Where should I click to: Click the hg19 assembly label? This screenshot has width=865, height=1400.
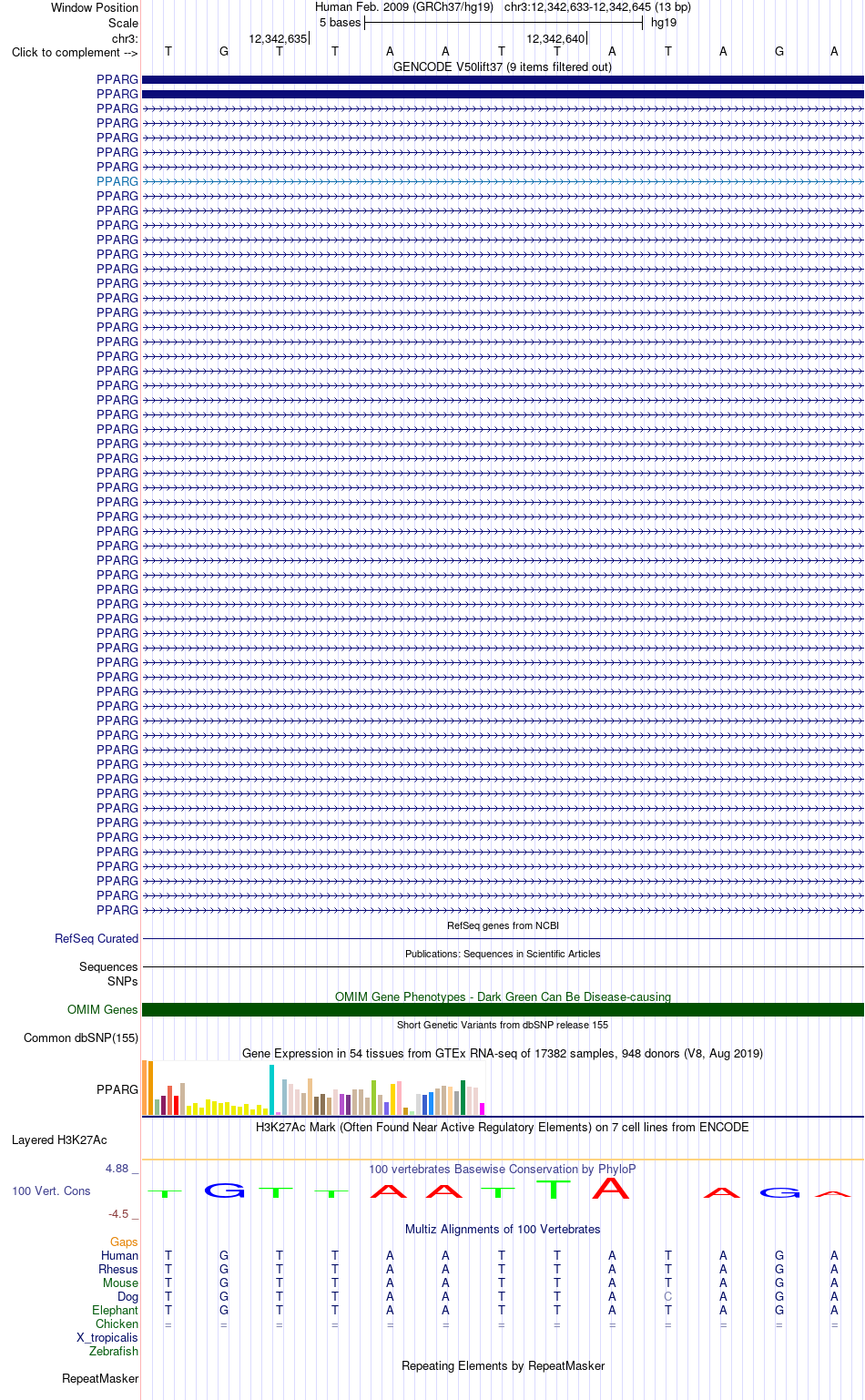point(664,22)
